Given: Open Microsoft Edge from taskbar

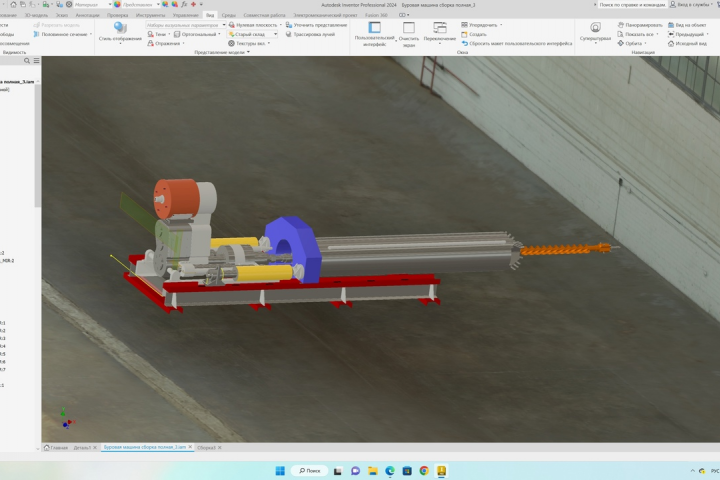Looking at the screenshot, I should pos(390,471).
